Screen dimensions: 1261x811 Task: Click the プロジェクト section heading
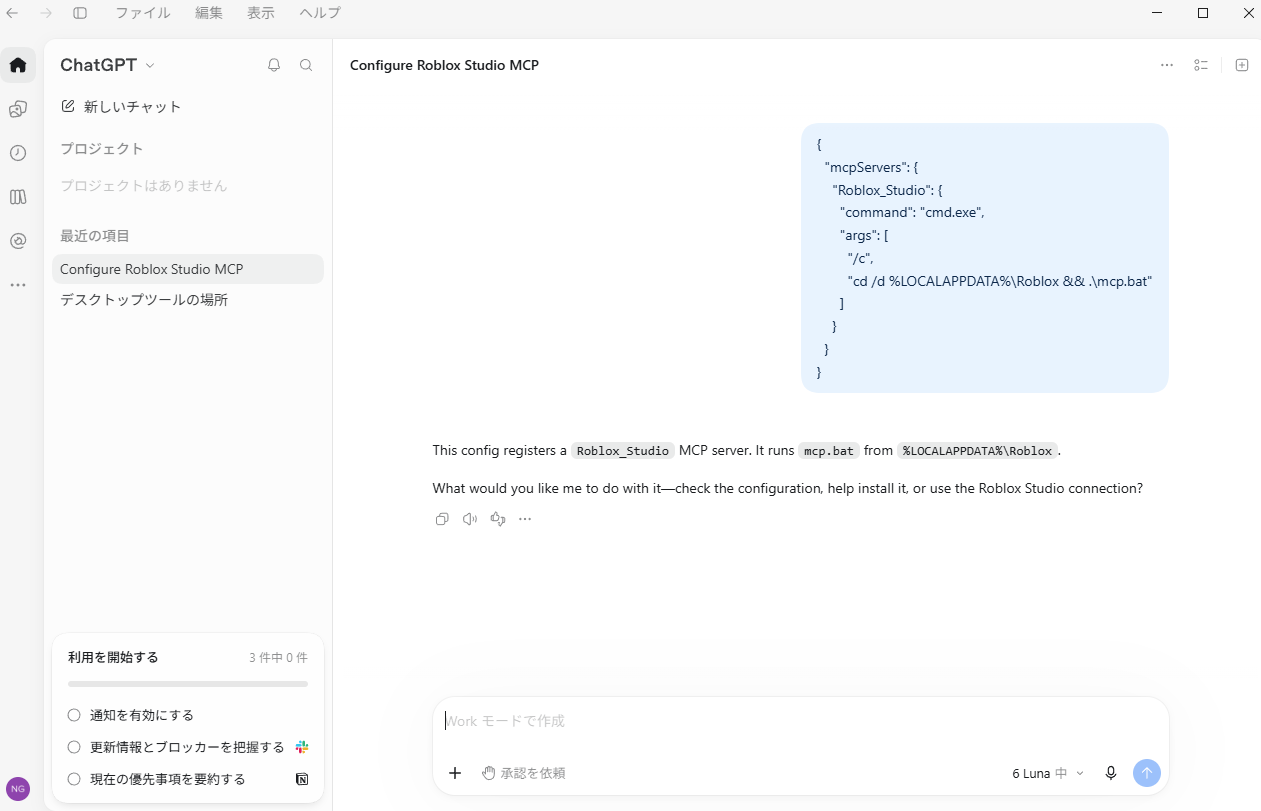(x=102, y=149)
